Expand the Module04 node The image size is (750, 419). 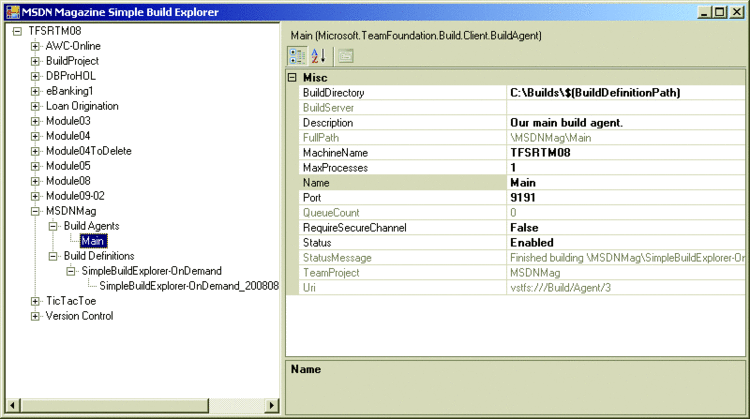click(35, 136)
